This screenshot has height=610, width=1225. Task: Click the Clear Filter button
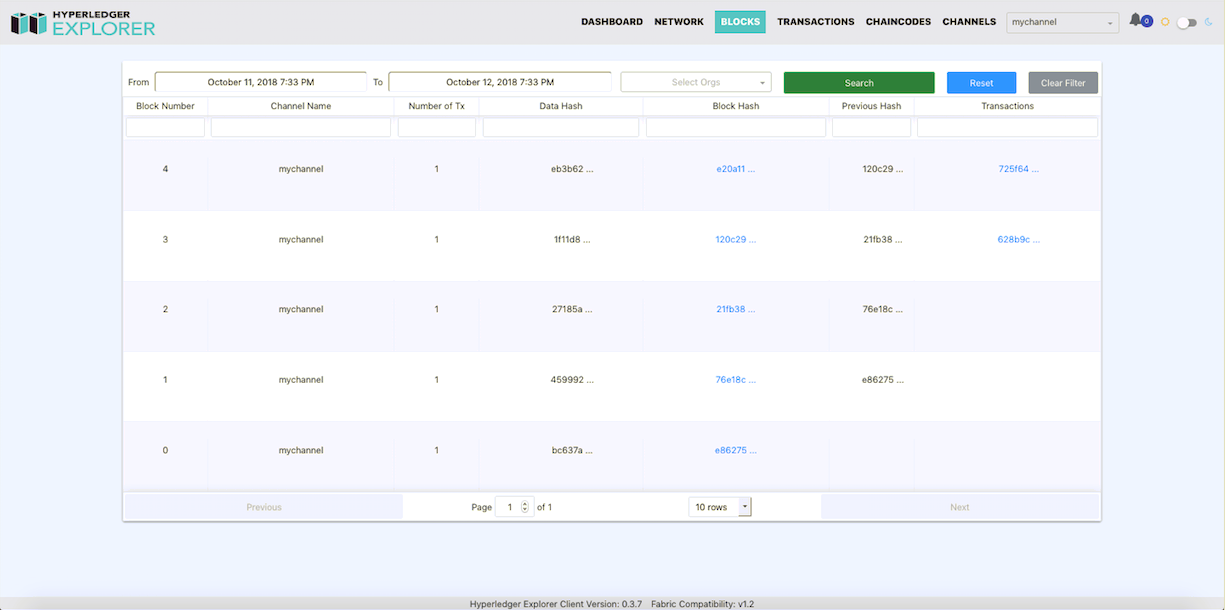point(1063,83)
